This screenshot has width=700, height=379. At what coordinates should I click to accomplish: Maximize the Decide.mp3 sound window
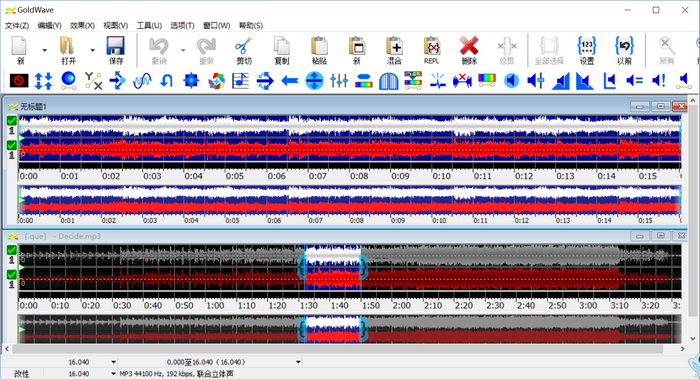tap(660, 235)
